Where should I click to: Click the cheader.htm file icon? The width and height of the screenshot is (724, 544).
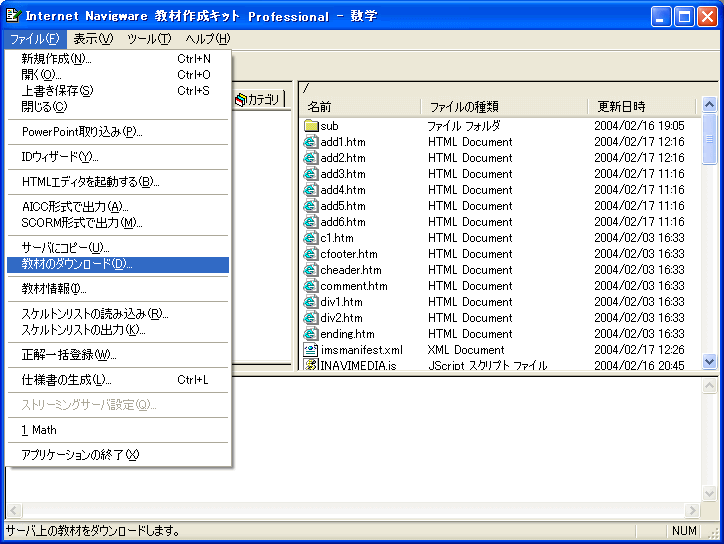coord(311,270)
